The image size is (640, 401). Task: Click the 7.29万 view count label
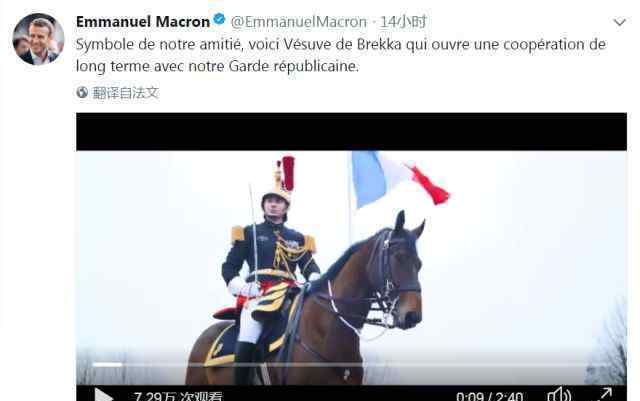pyautogui.click(x=178, y=396)
